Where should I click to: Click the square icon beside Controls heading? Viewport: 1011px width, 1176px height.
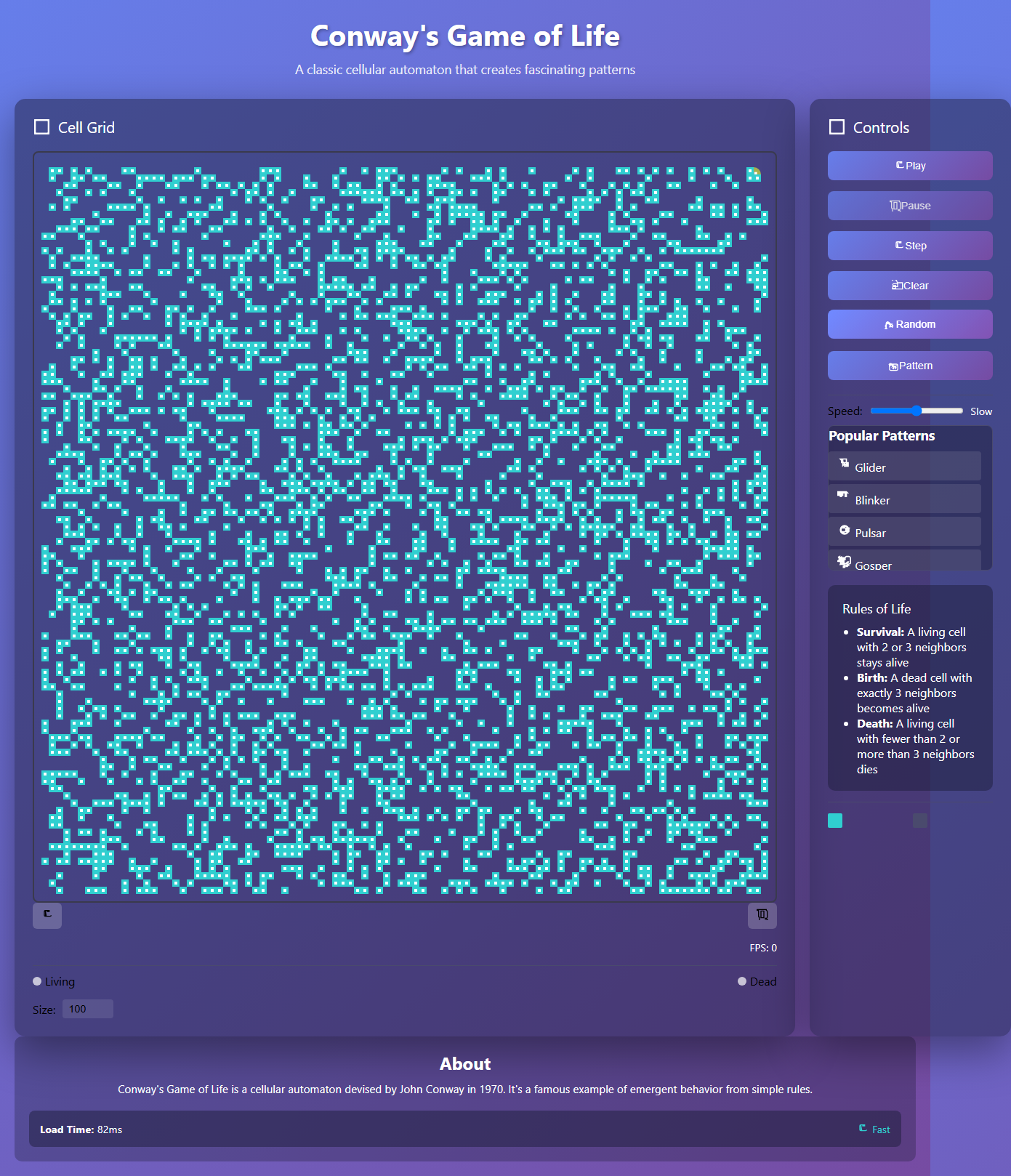837,127
